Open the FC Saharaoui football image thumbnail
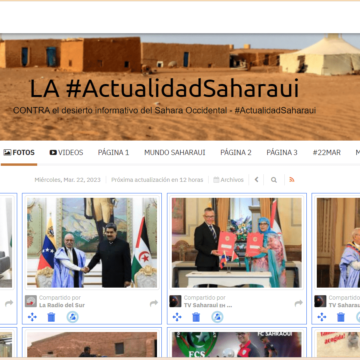 point(237,344)
